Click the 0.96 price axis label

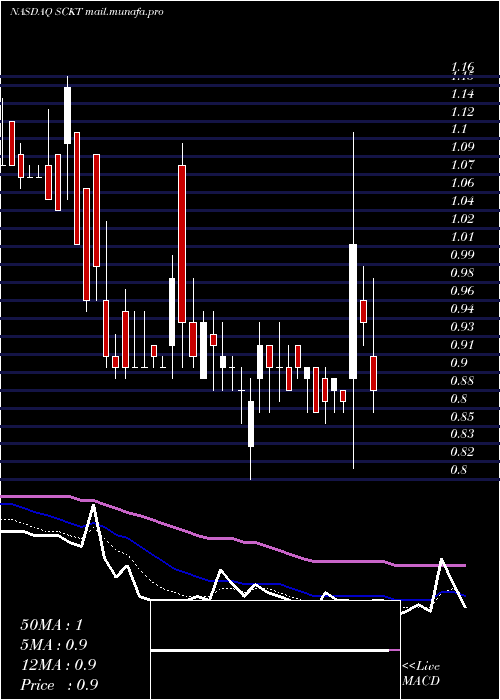point(463,291)
